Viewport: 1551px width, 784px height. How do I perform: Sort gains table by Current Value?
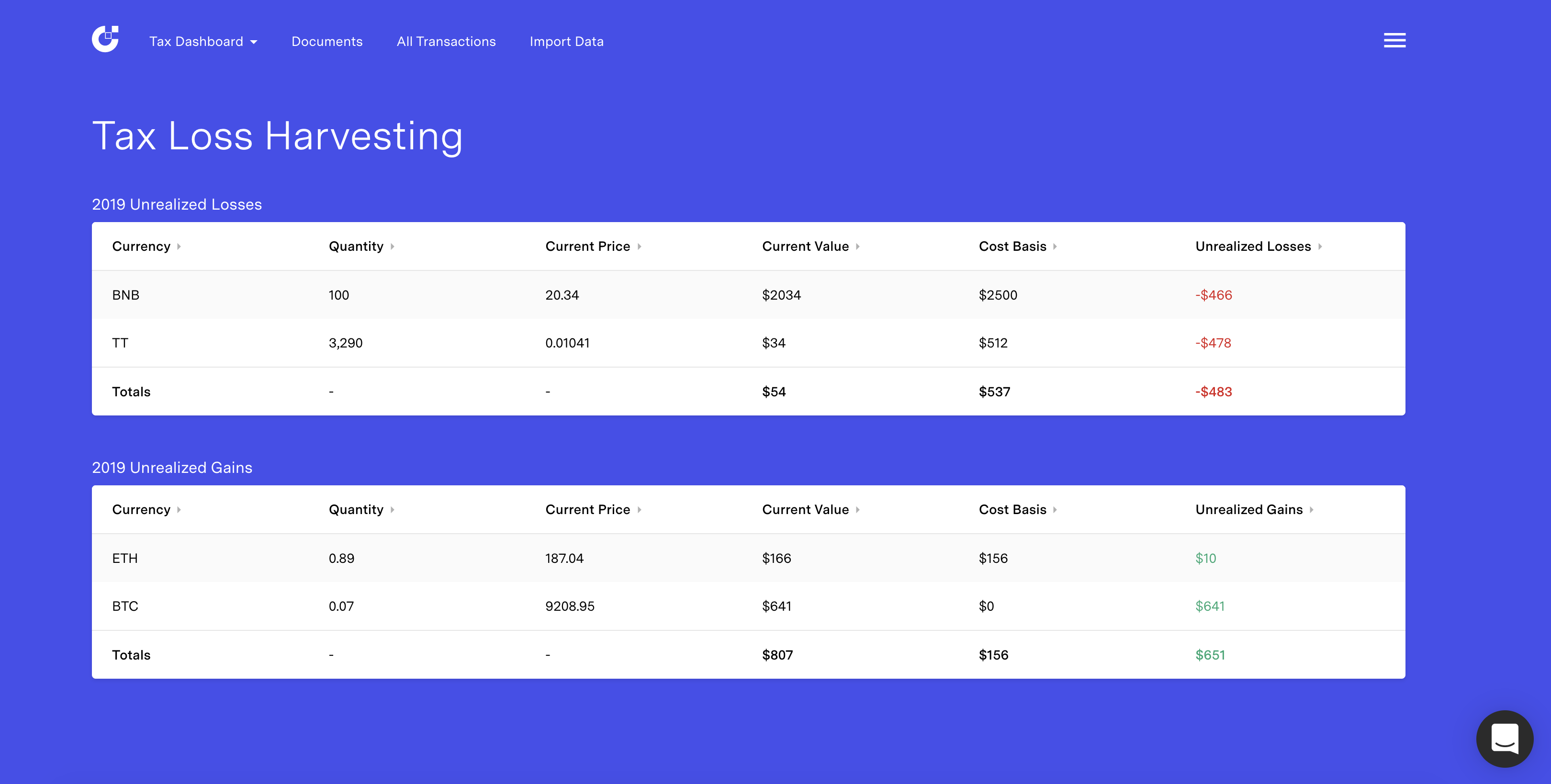click(805, 509)
